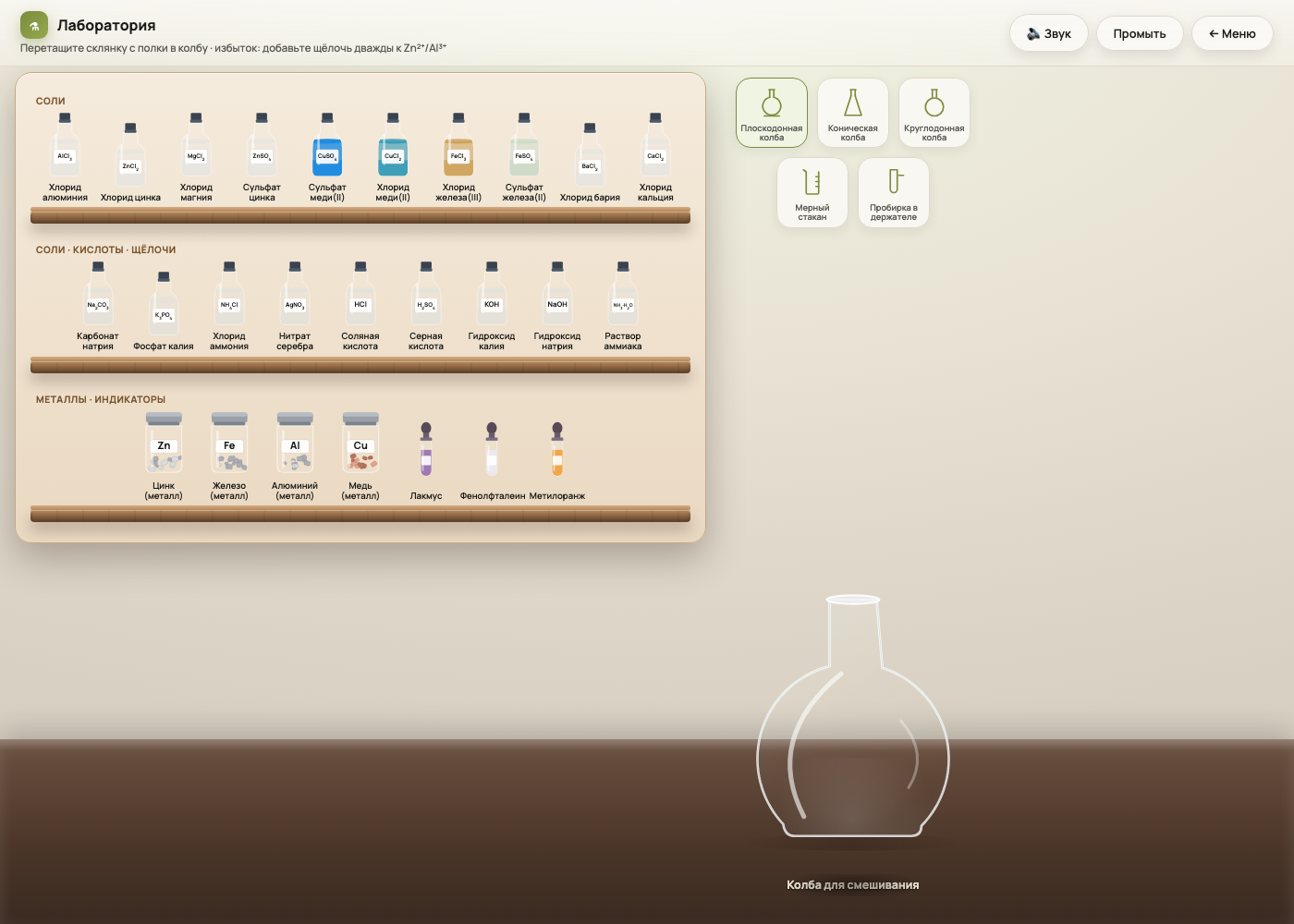This screenshot has width=1294, height=924.
Task: Click the 'СОЛИ' shelf heading
Action: click(51, 101)
